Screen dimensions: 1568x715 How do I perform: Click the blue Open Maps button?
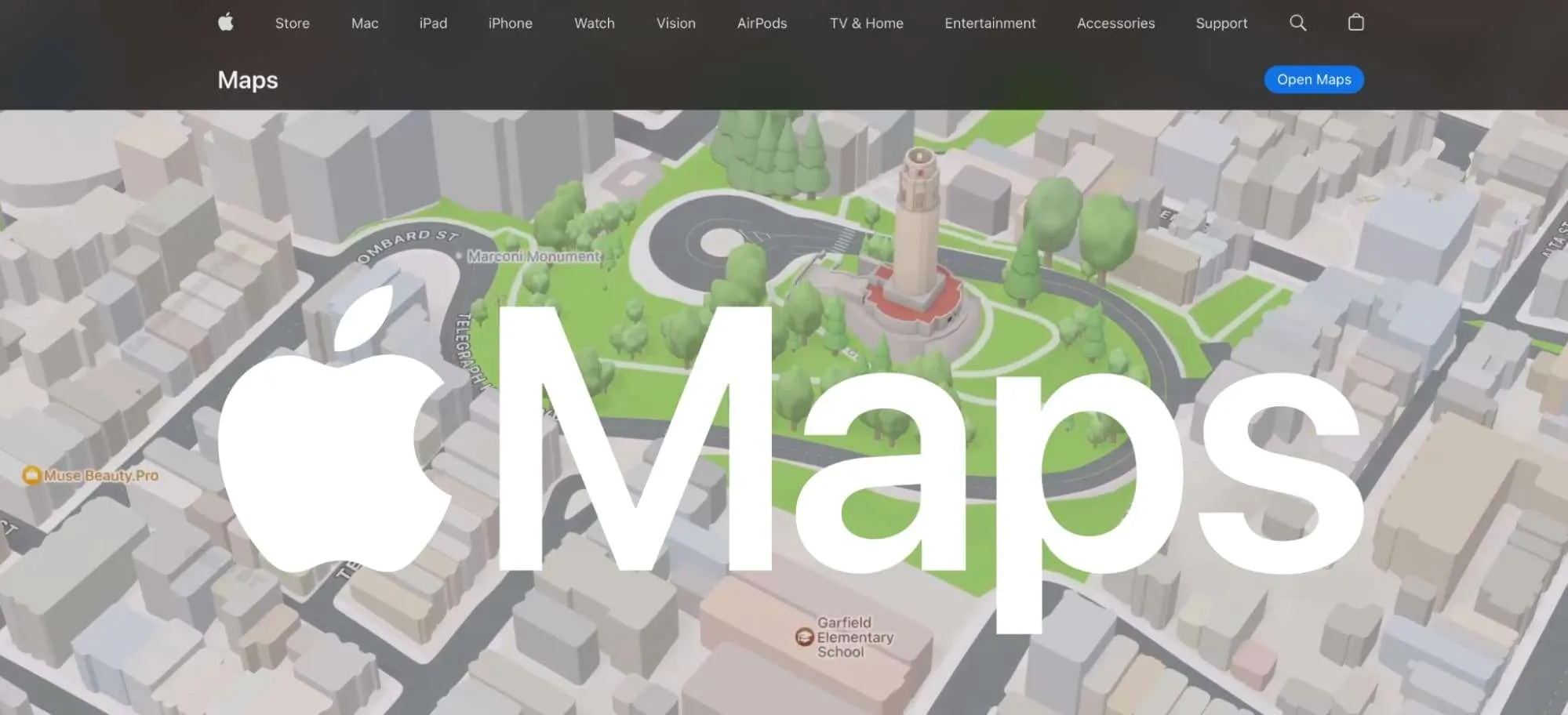(1314, 79)
